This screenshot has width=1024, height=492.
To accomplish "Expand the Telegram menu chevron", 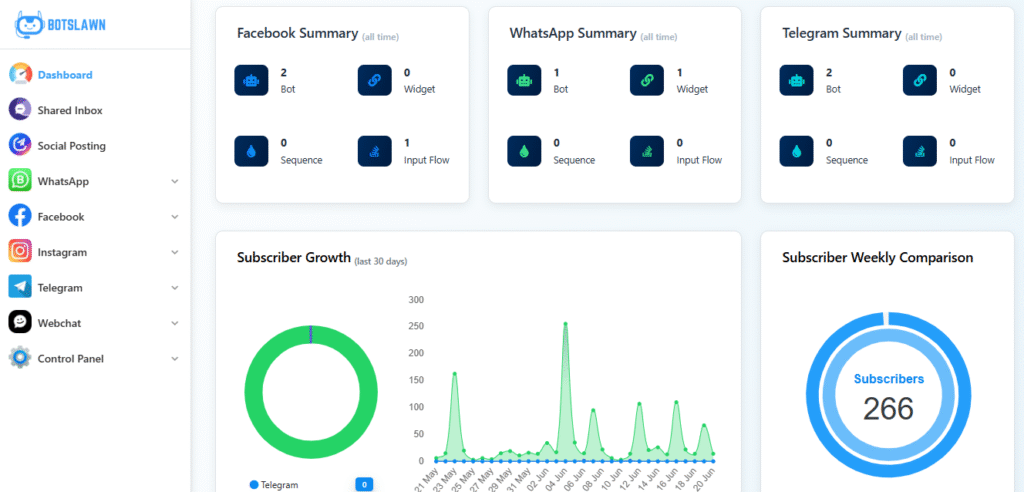I will point(175,288).
